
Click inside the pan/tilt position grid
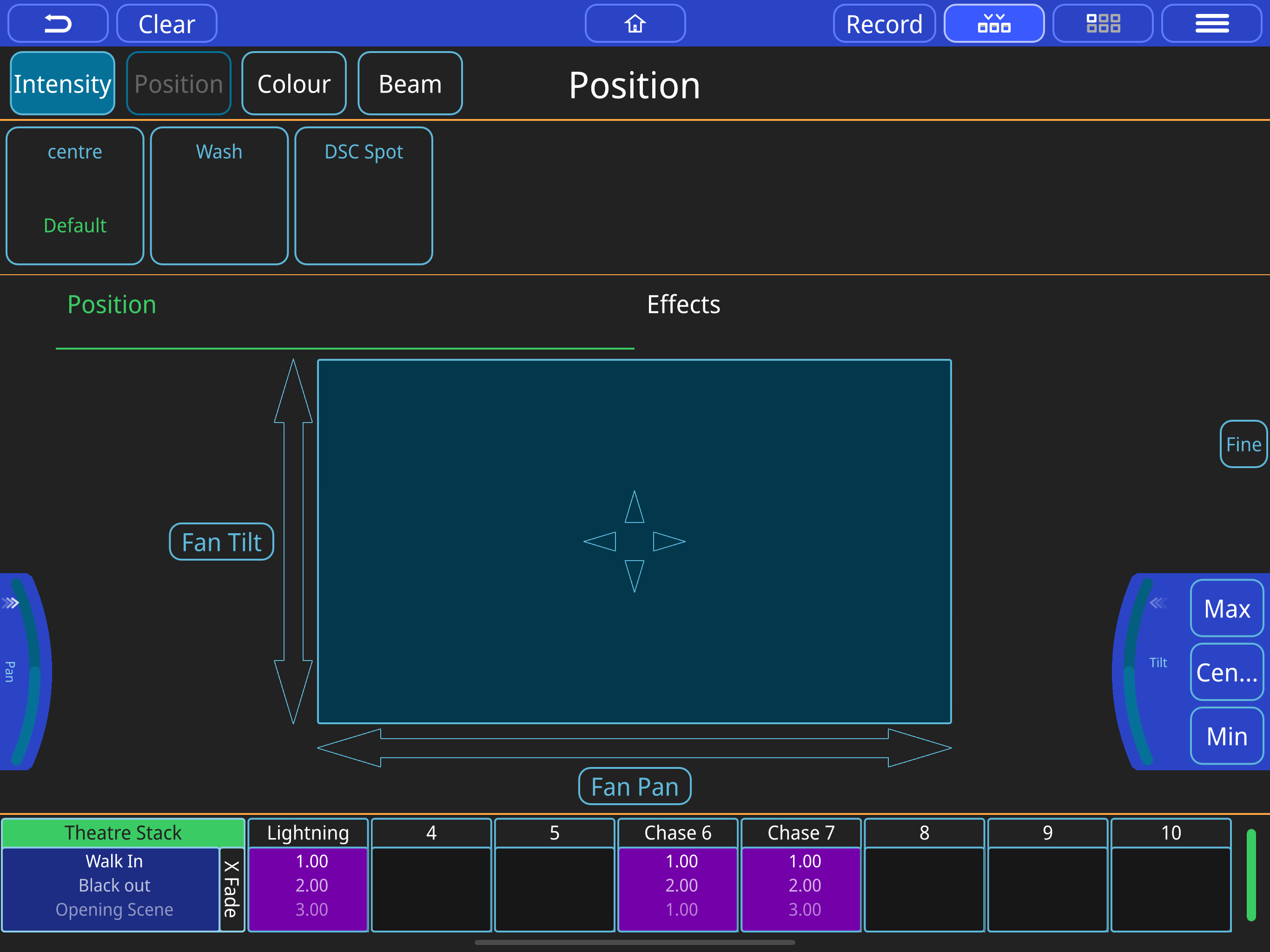[635, 542]
